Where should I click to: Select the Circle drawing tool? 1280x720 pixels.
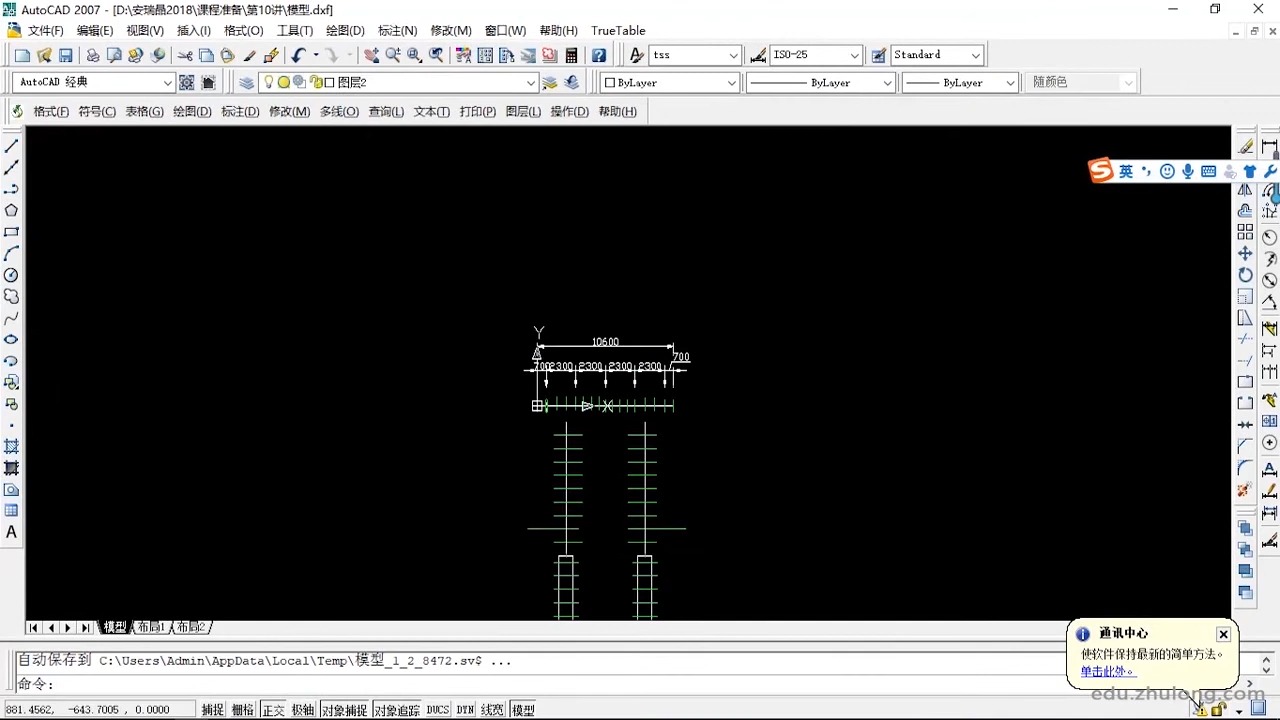12,275
